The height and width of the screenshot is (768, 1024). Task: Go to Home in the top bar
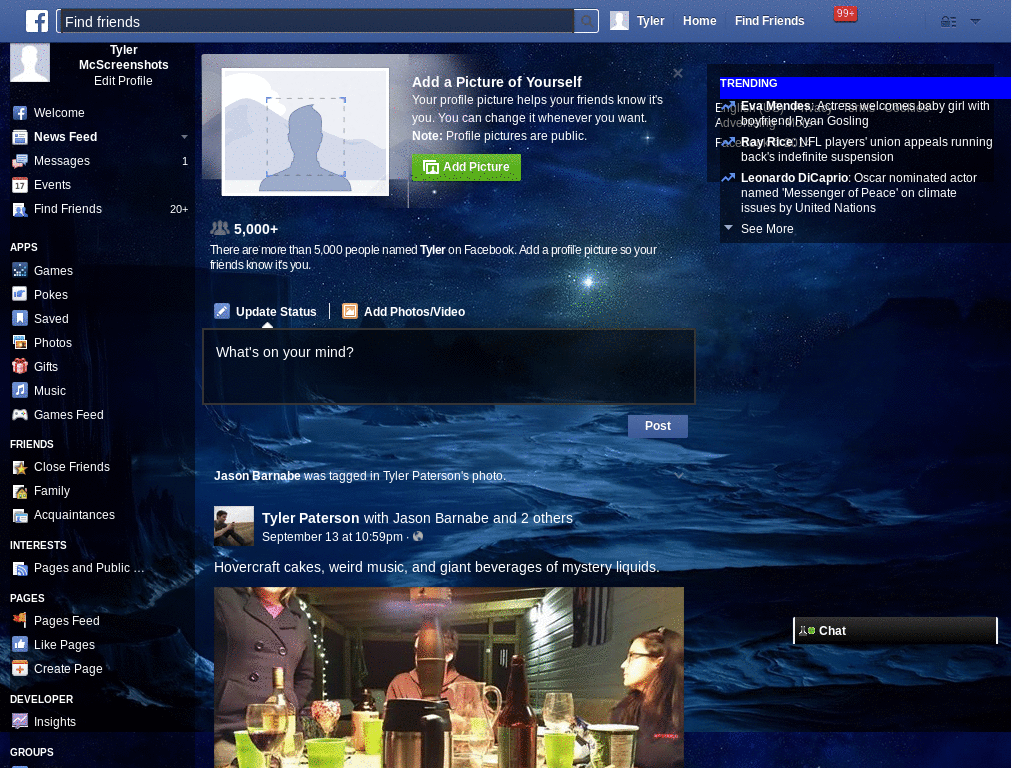coord(699,21)
